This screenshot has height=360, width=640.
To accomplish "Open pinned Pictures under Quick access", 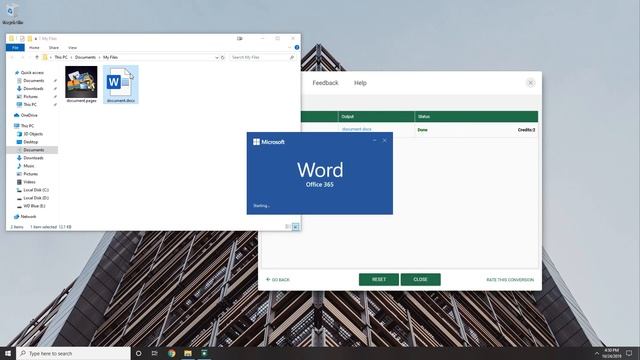I will point(30,97).
